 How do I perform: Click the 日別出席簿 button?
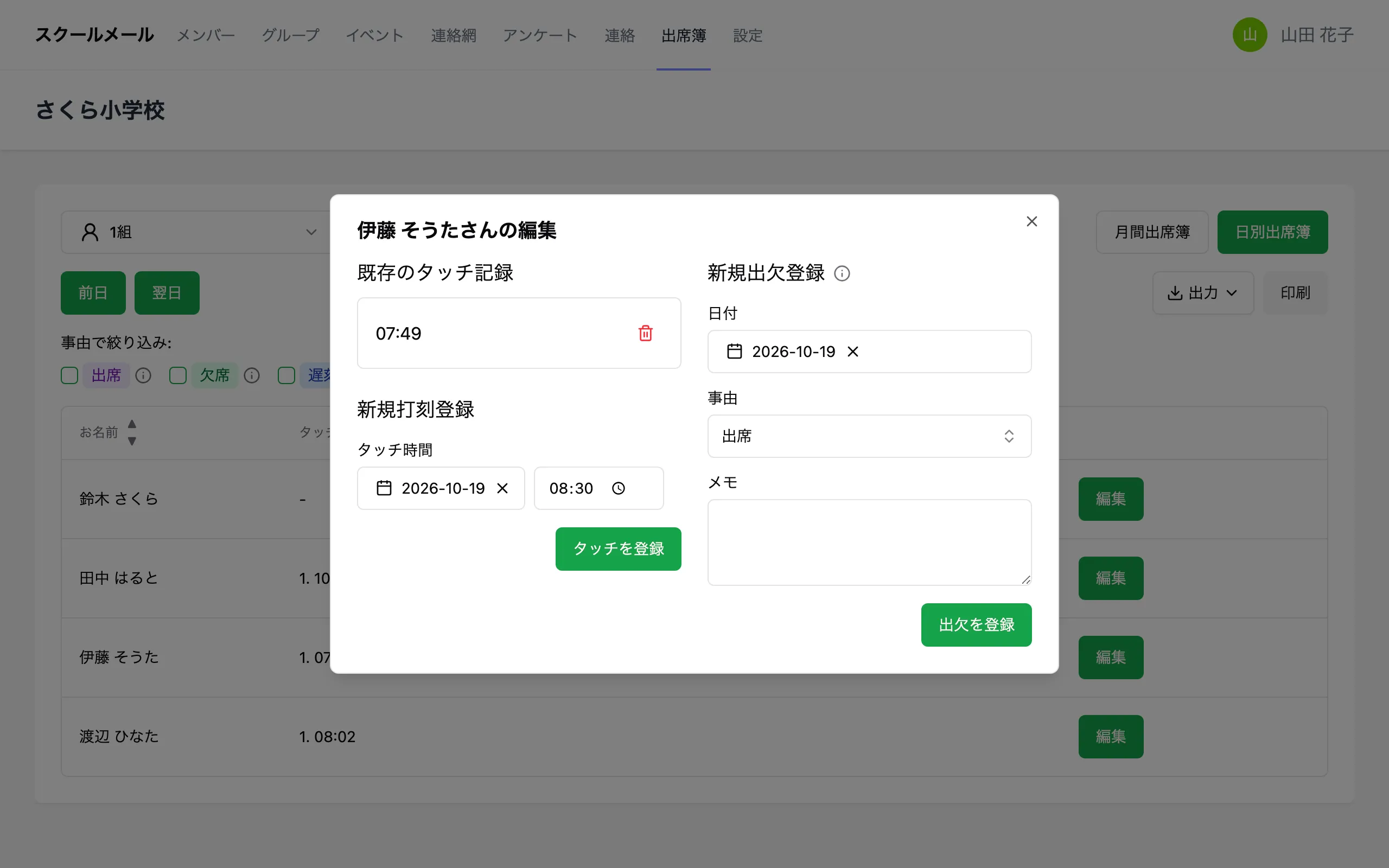[1272, 232]
